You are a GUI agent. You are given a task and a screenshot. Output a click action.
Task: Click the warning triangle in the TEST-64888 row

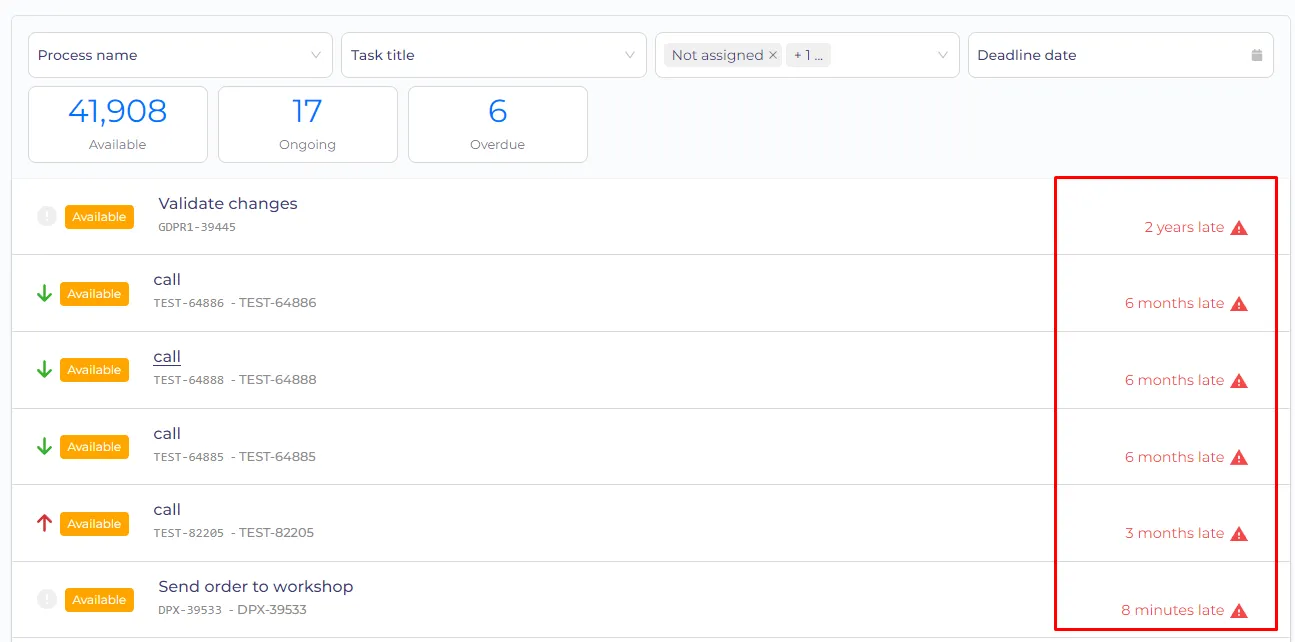[1239, 380]
